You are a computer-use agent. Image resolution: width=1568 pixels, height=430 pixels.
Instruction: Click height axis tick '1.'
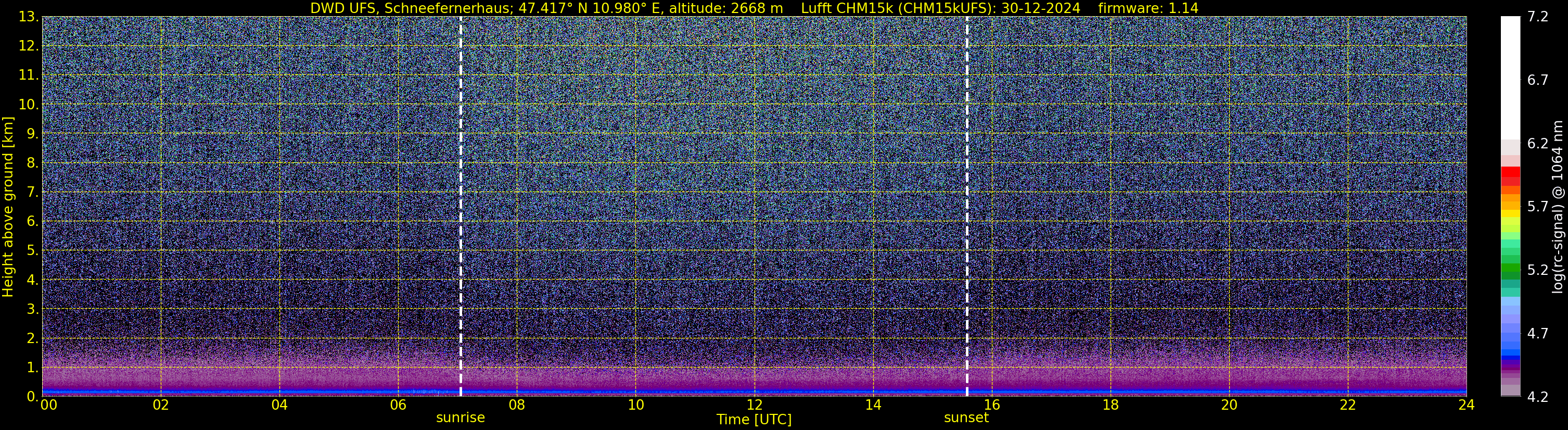pyautogui.click(x=33, y=368)
